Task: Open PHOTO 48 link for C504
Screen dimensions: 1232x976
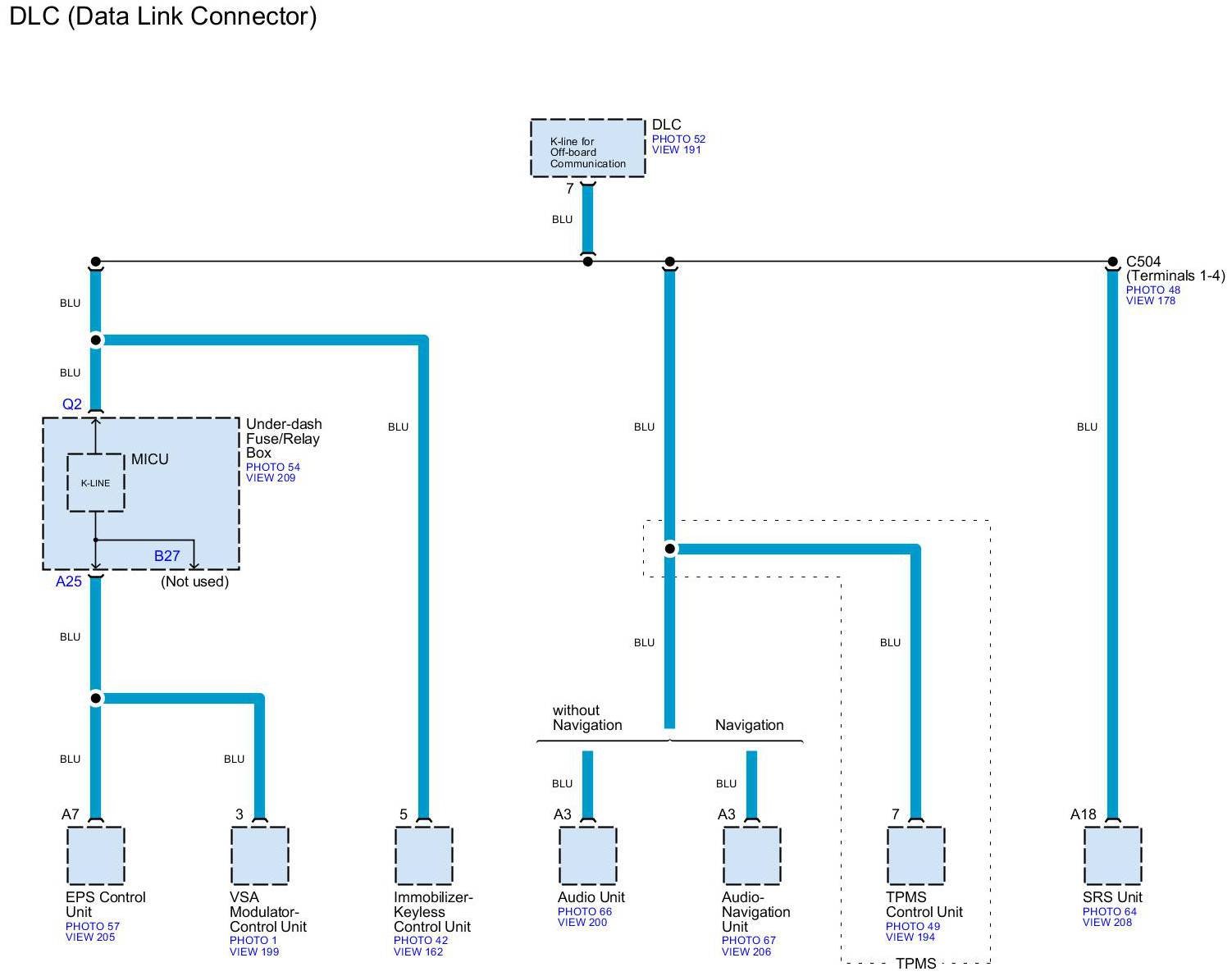Action: coord(1152,290)
